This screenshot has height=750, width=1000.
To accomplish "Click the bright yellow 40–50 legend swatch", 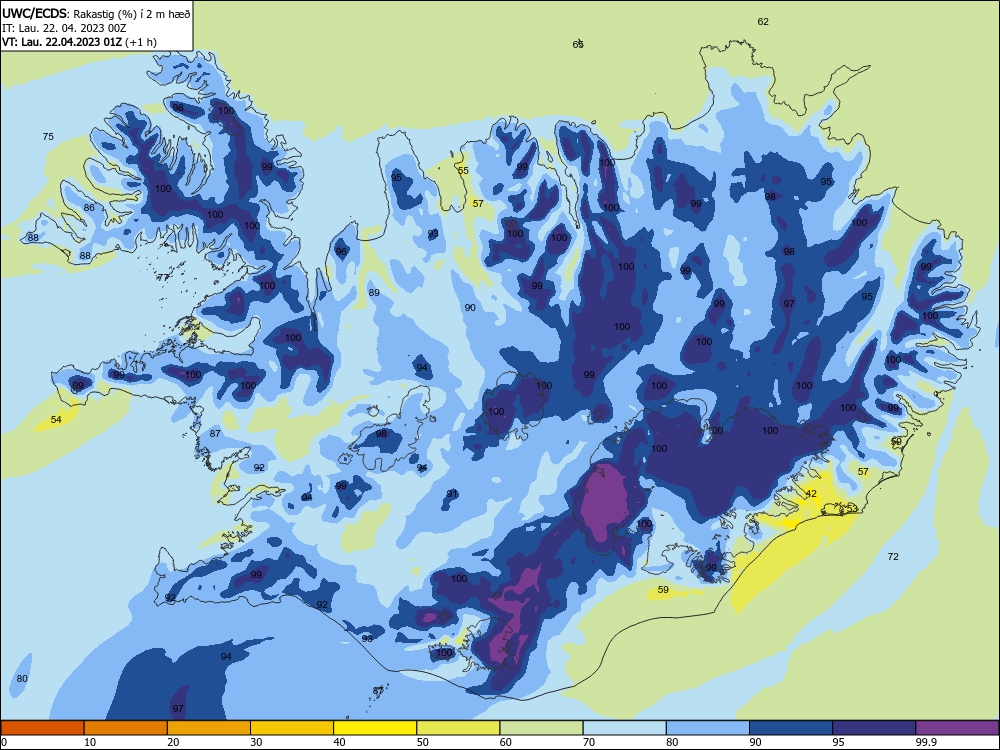I will pos(375,728).
